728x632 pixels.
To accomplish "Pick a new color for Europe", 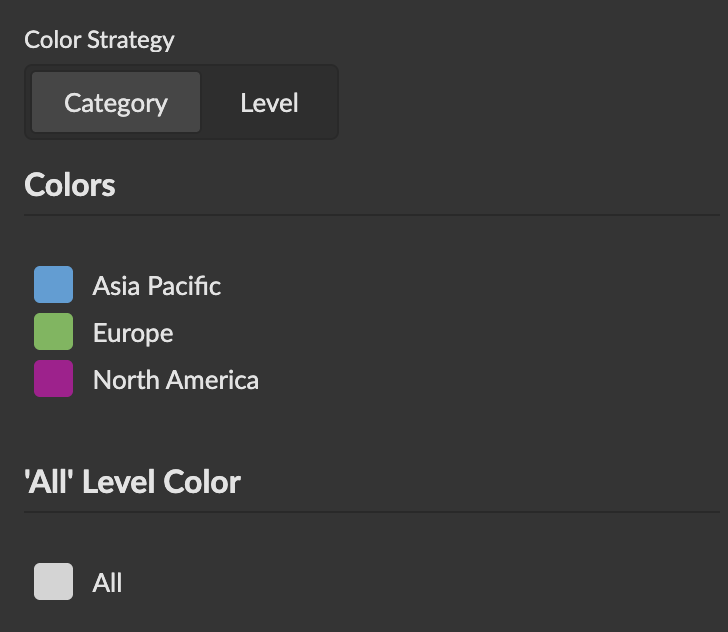I will pos(53,332).
